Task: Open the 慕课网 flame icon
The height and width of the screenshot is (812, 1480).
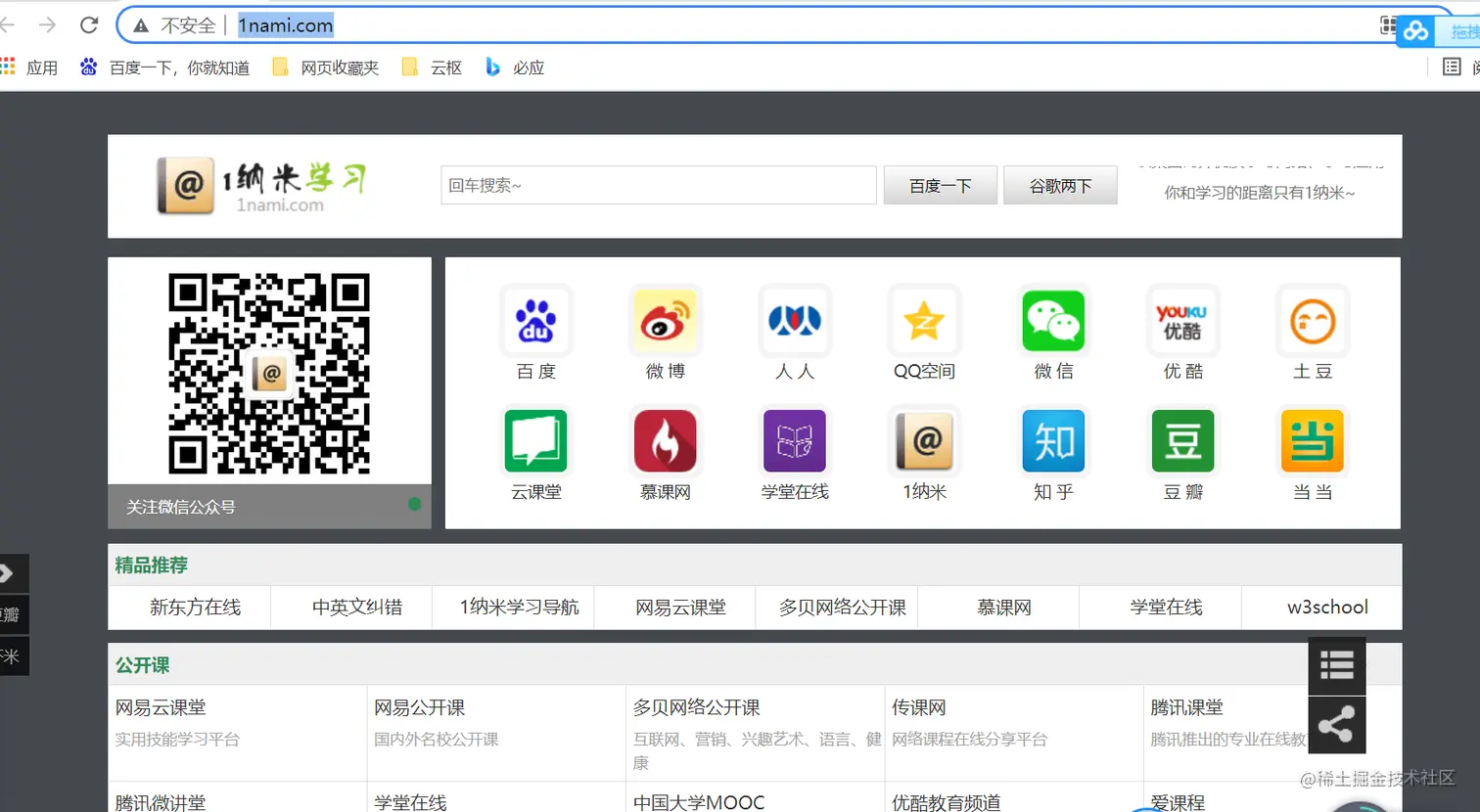Action: [x=666, y=441]
